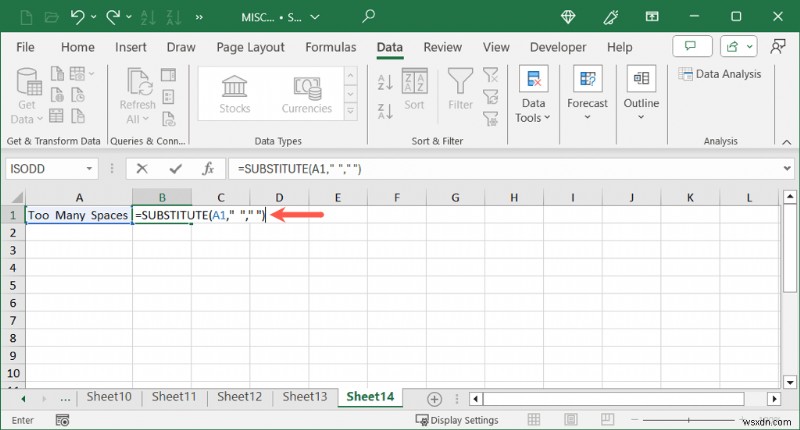Switch to the Developer tab

coord(558,47)
